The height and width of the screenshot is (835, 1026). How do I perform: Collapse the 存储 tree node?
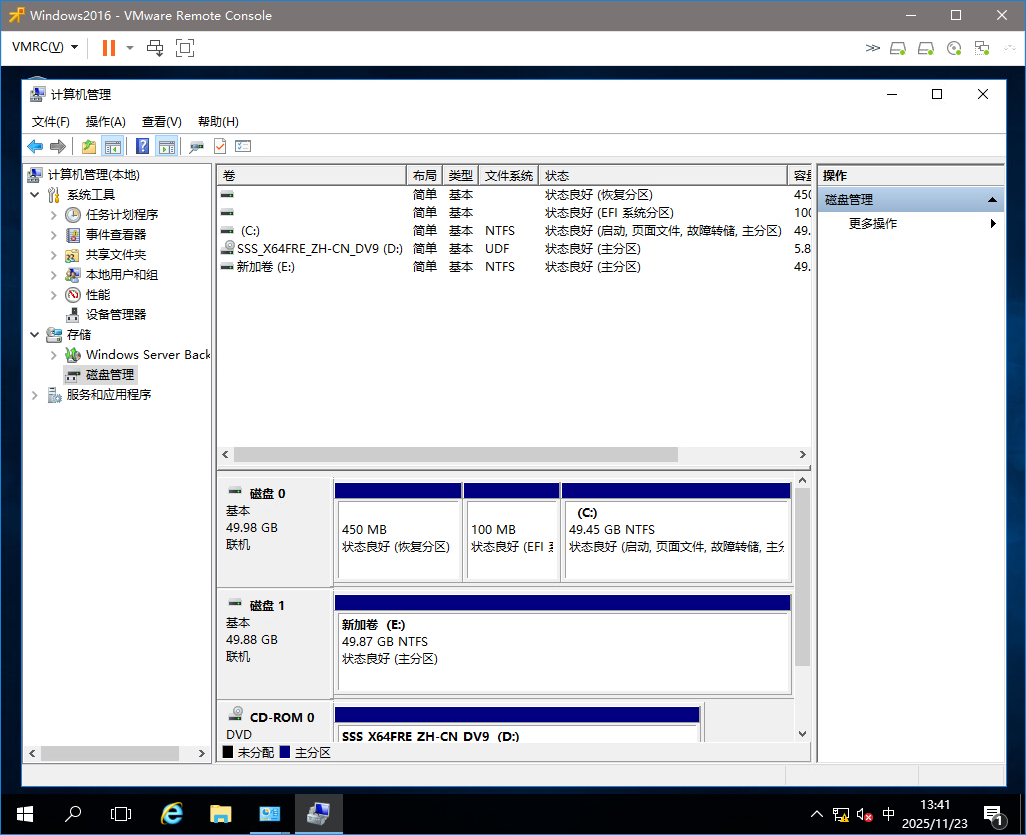[35, 334]
